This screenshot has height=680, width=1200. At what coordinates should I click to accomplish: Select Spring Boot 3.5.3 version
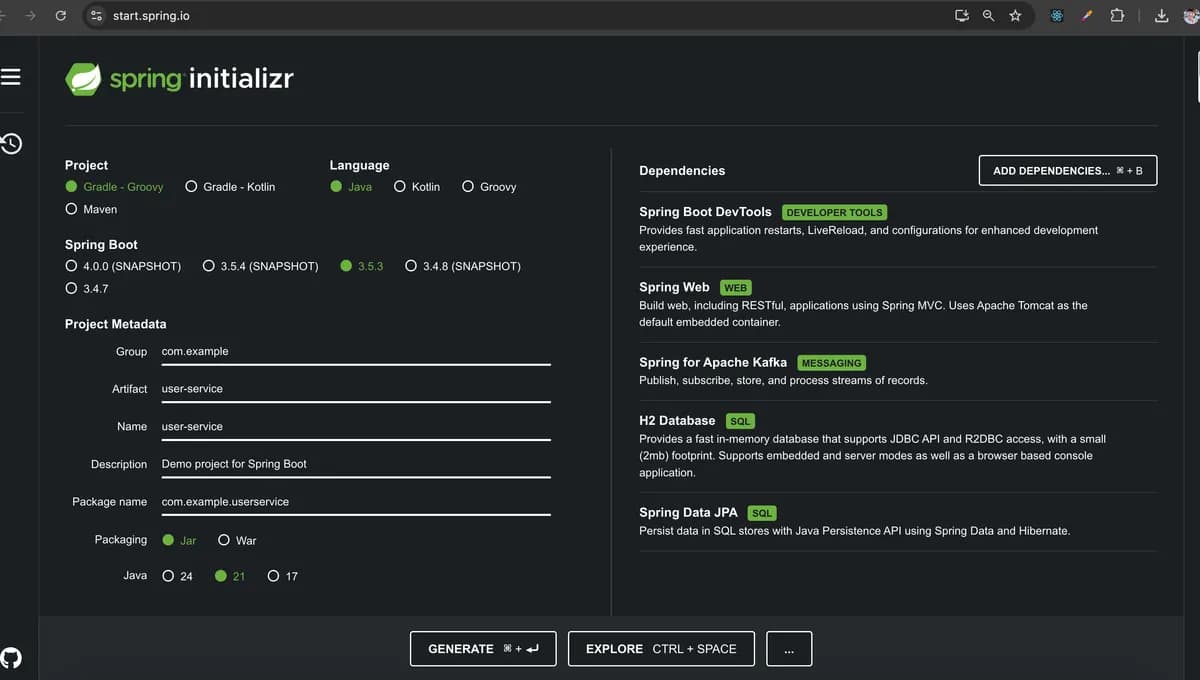(x=362, y=266)
